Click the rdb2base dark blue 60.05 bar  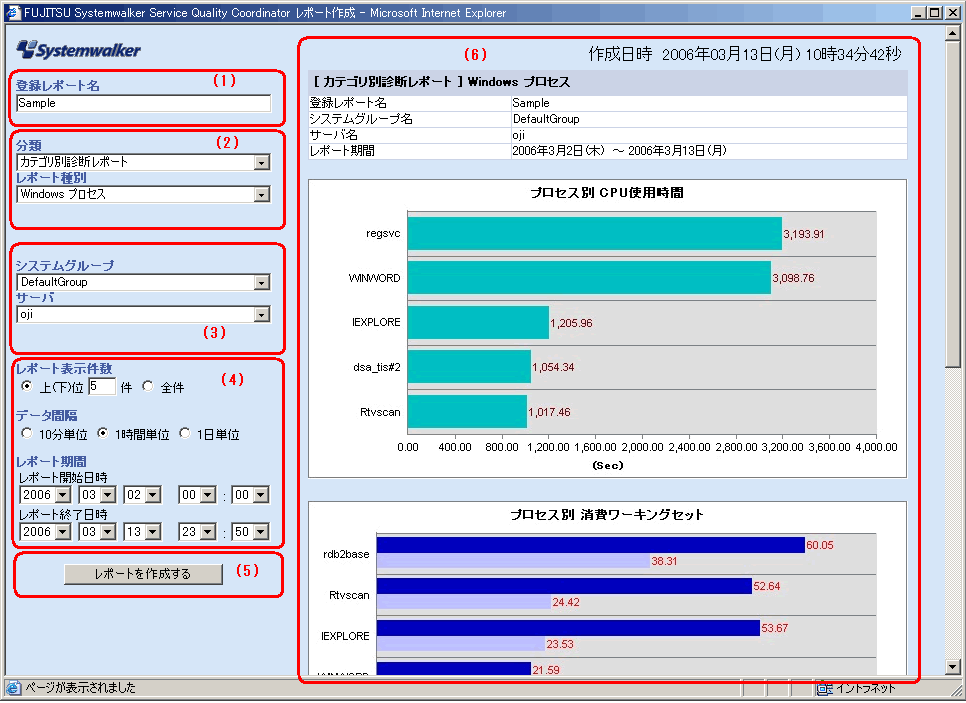coord(591,545)
